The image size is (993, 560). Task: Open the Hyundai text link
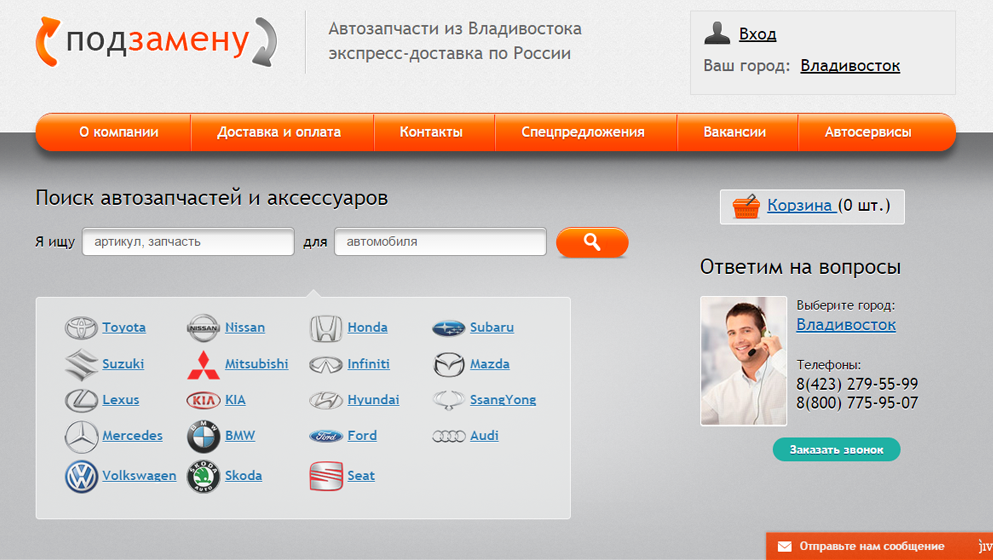coord(373,400)
